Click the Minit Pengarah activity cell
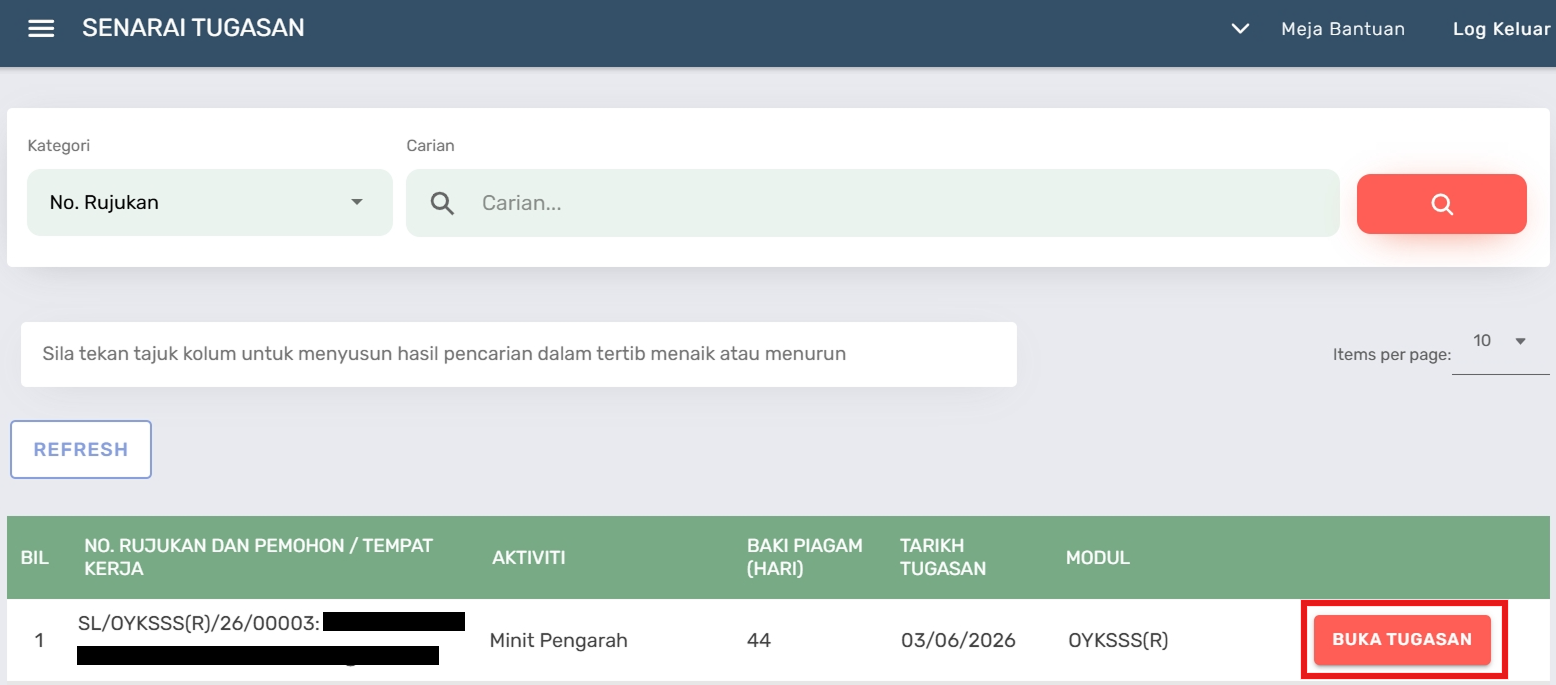 (559, 640)
